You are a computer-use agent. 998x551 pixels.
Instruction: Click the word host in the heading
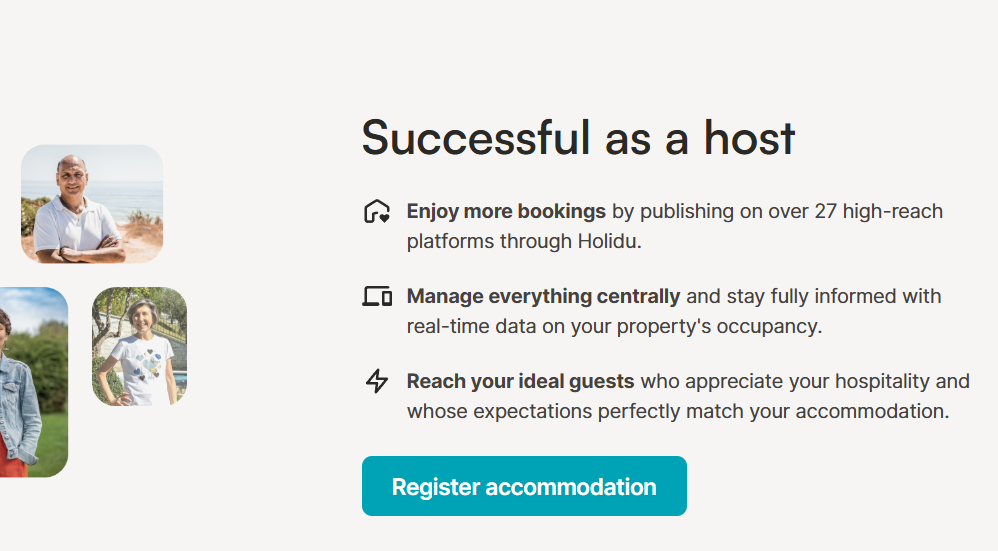(749, 137)
